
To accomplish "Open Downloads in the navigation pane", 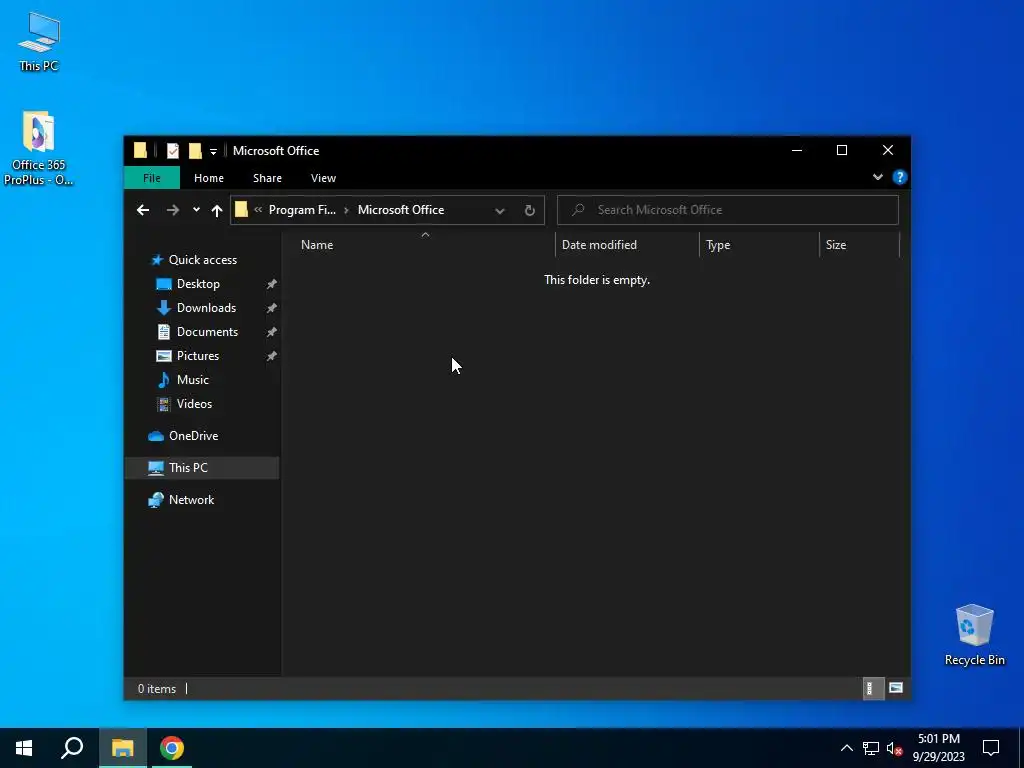I will 206,308.
